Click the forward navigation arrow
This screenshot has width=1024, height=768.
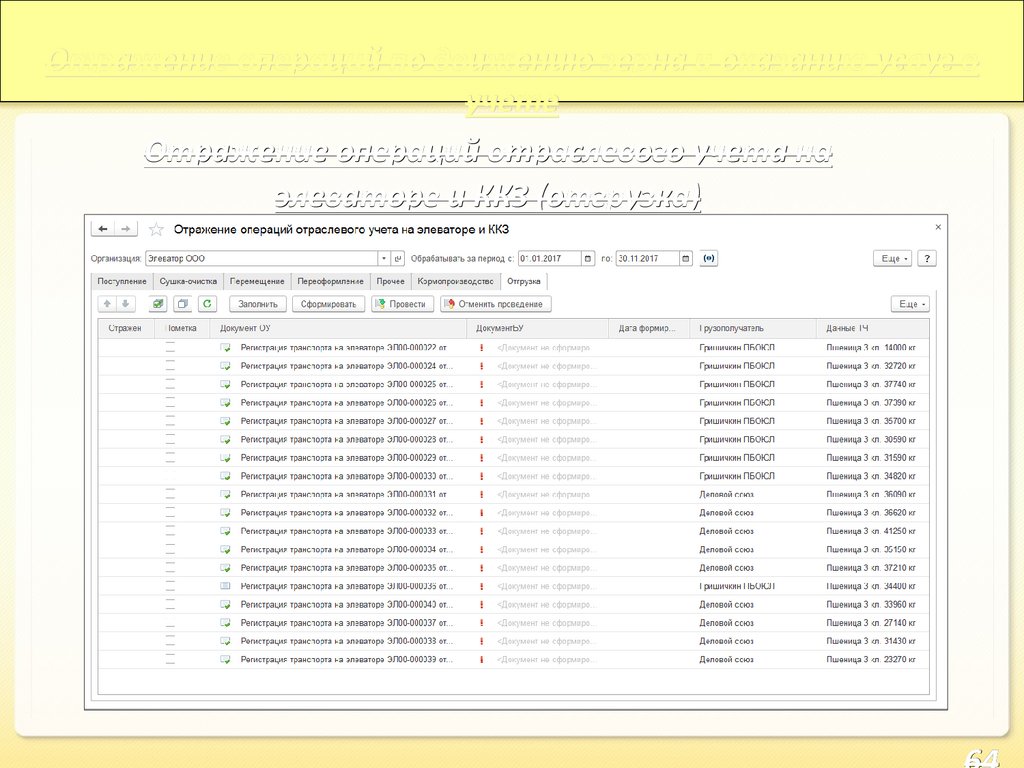pos(125,229)
